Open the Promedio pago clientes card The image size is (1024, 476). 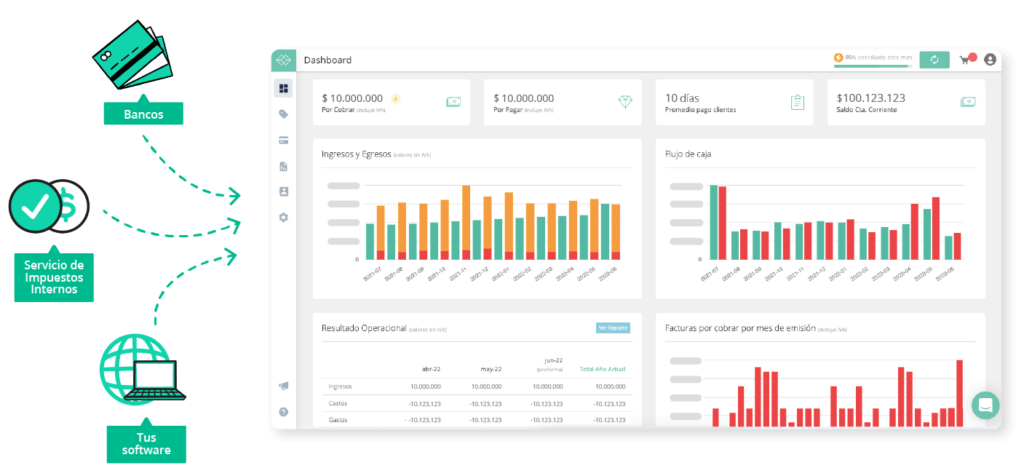click(735, 103)
